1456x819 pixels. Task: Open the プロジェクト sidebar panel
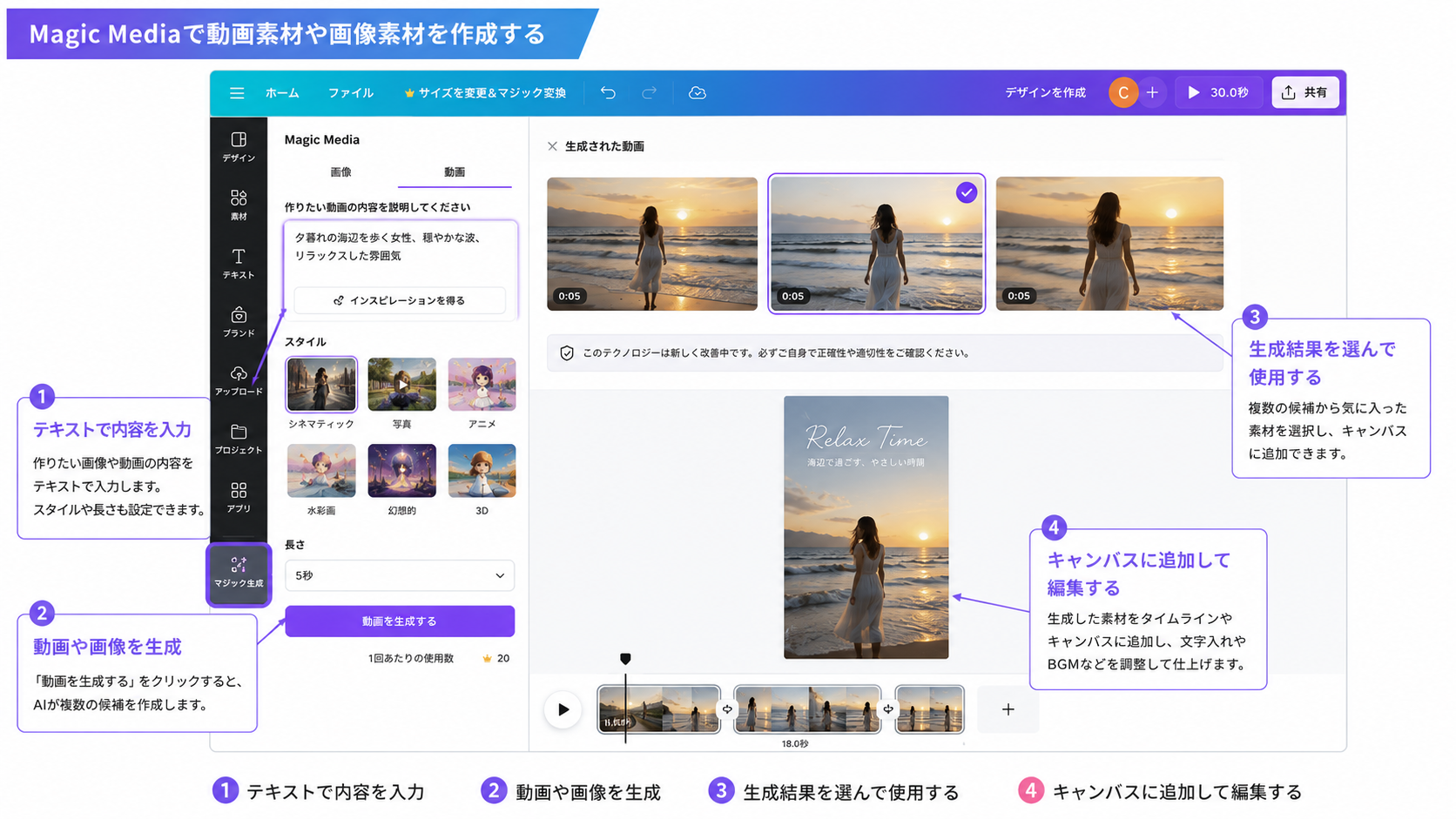[239, 439]
